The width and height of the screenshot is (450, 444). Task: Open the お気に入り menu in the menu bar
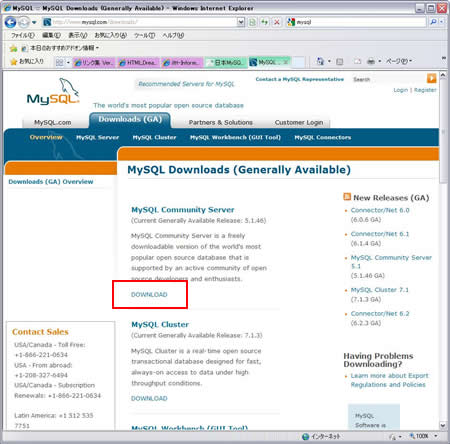click(x=110, y=35)
